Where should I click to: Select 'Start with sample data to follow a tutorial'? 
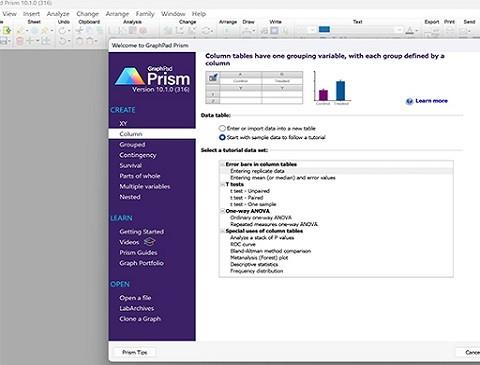pyautogui.click(x=222, y=137)
